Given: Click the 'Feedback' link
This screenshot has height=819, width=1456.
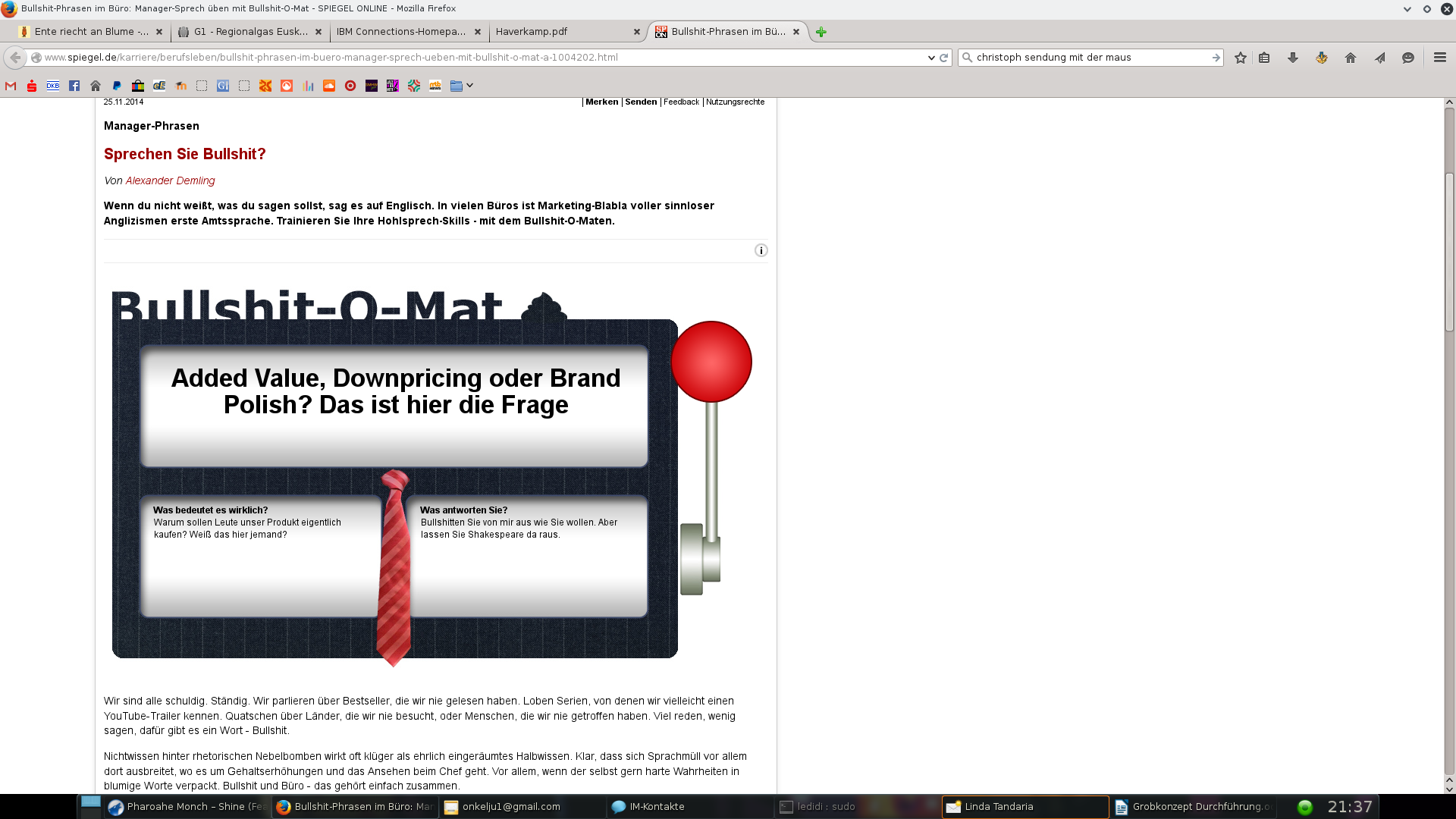Looking at the screenshot, I should tap(681, 102).
